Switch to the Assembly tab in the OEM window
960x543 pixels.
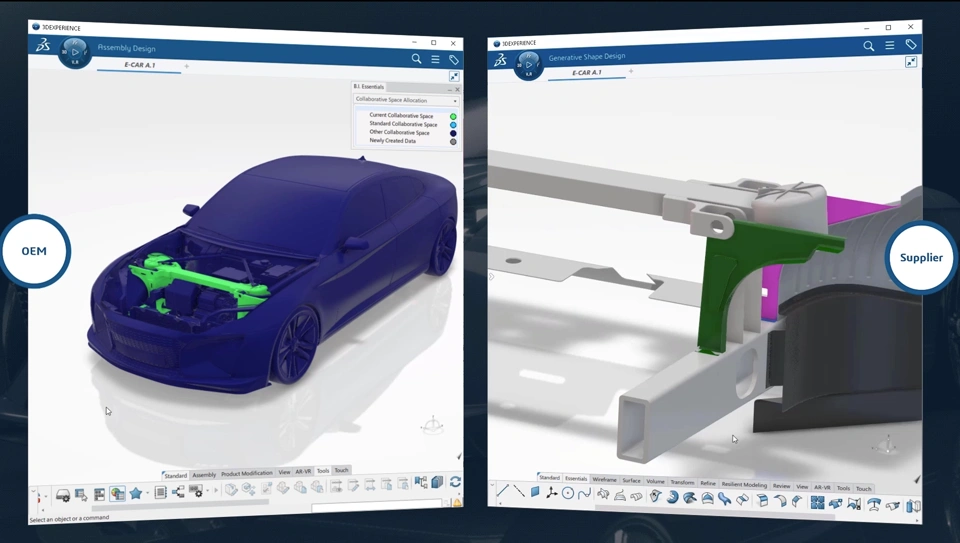[x=204, y=475]
